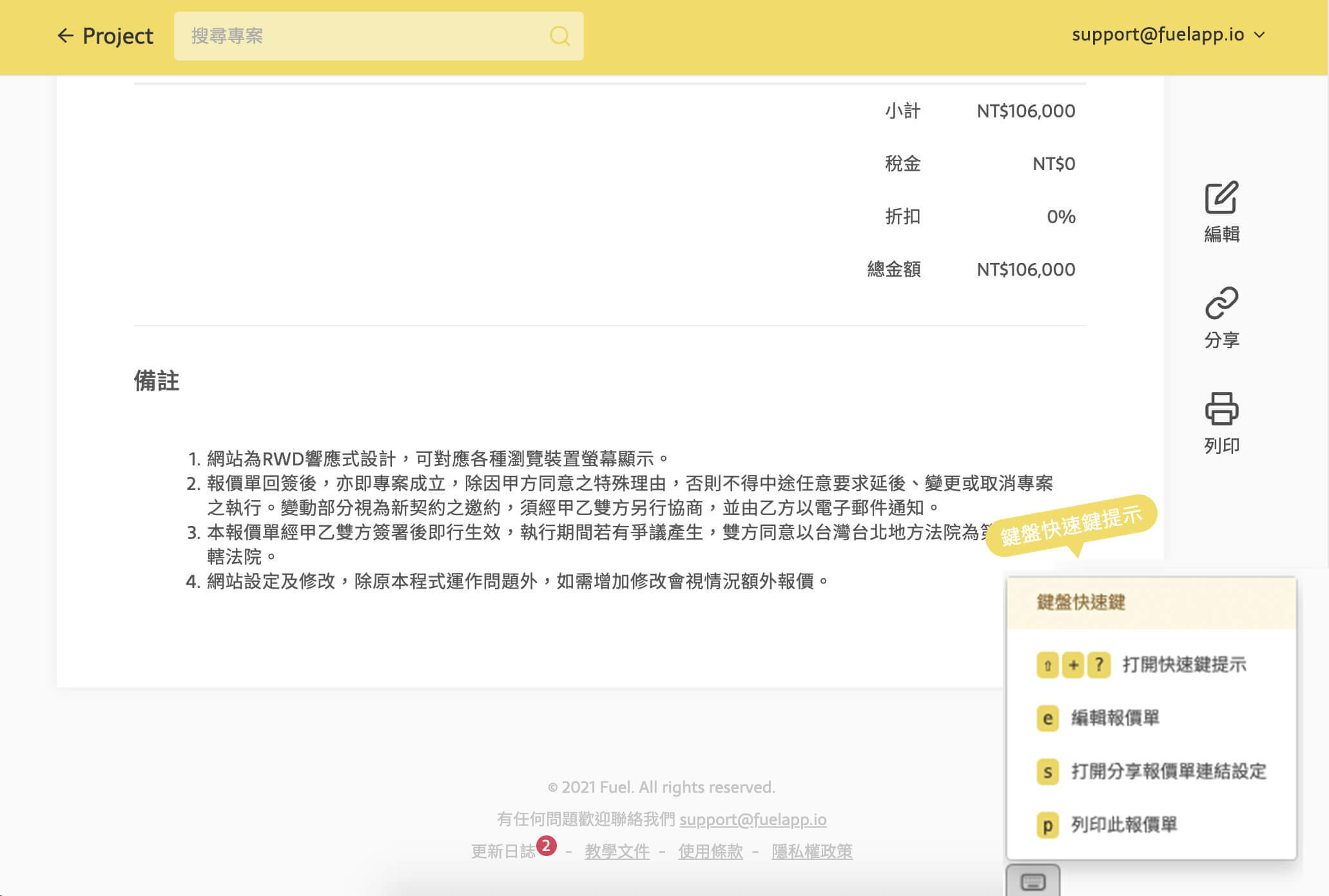The height and width of the screenshot is (896, 1329).
Task: Select 打開分享報價單連結設定 in shortcut list
Action: tap(1168, 771)
